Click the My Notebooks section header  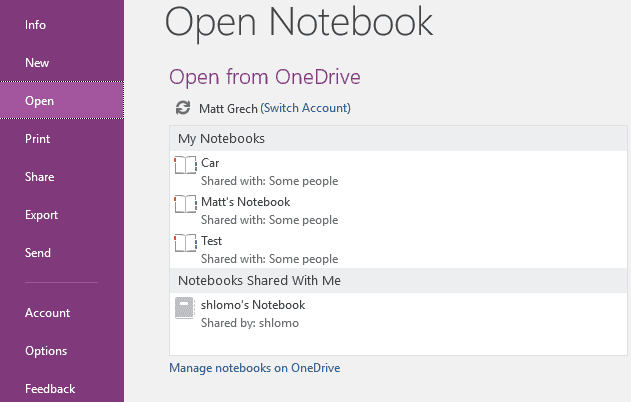(x=398, y=138)
